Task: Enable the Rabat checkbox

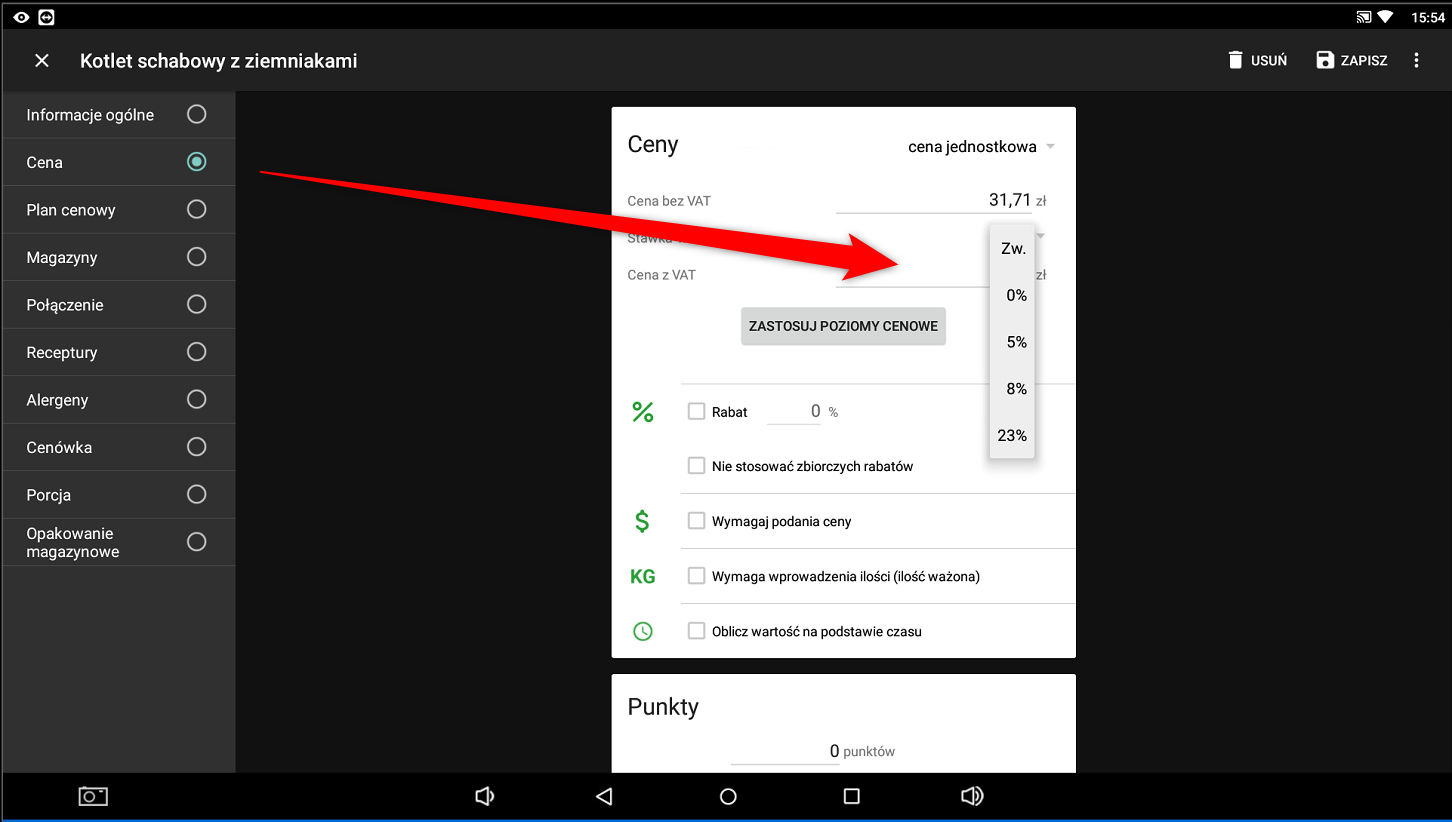Action: 697,411
